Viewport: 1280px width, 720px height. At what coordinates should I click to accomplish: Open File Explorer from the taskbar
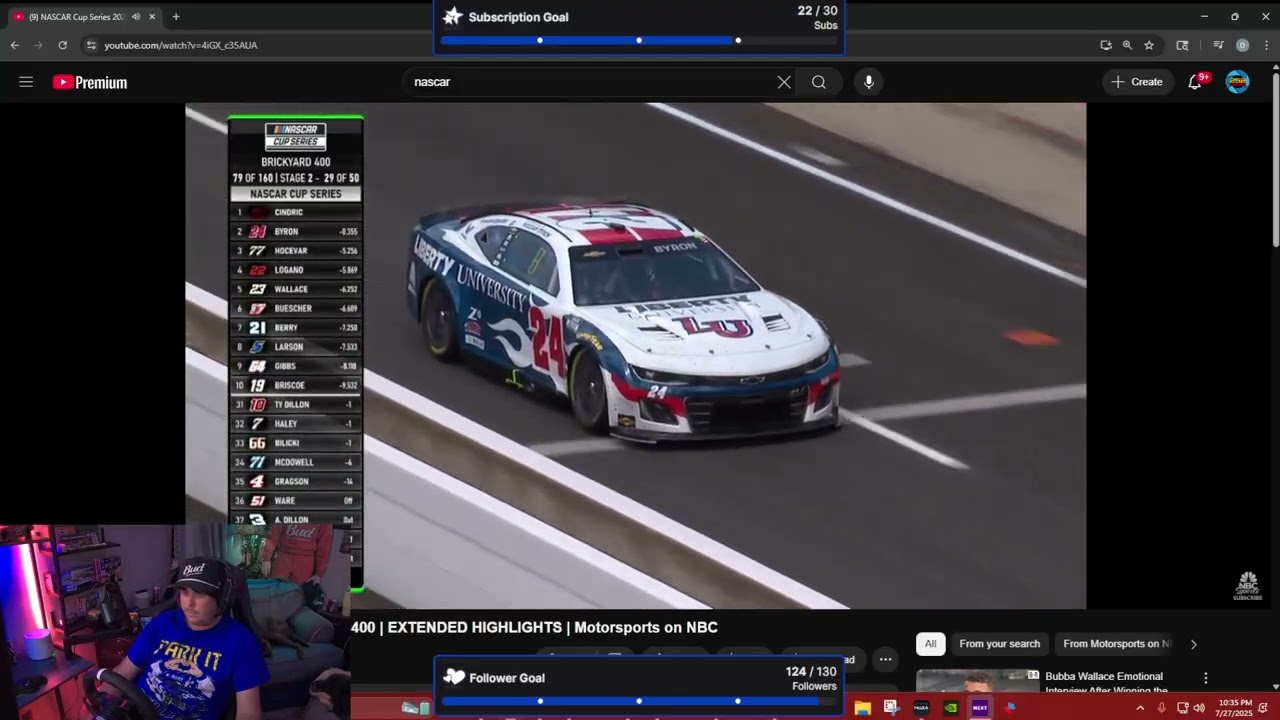pyautogui.click(x=862, y=708)
